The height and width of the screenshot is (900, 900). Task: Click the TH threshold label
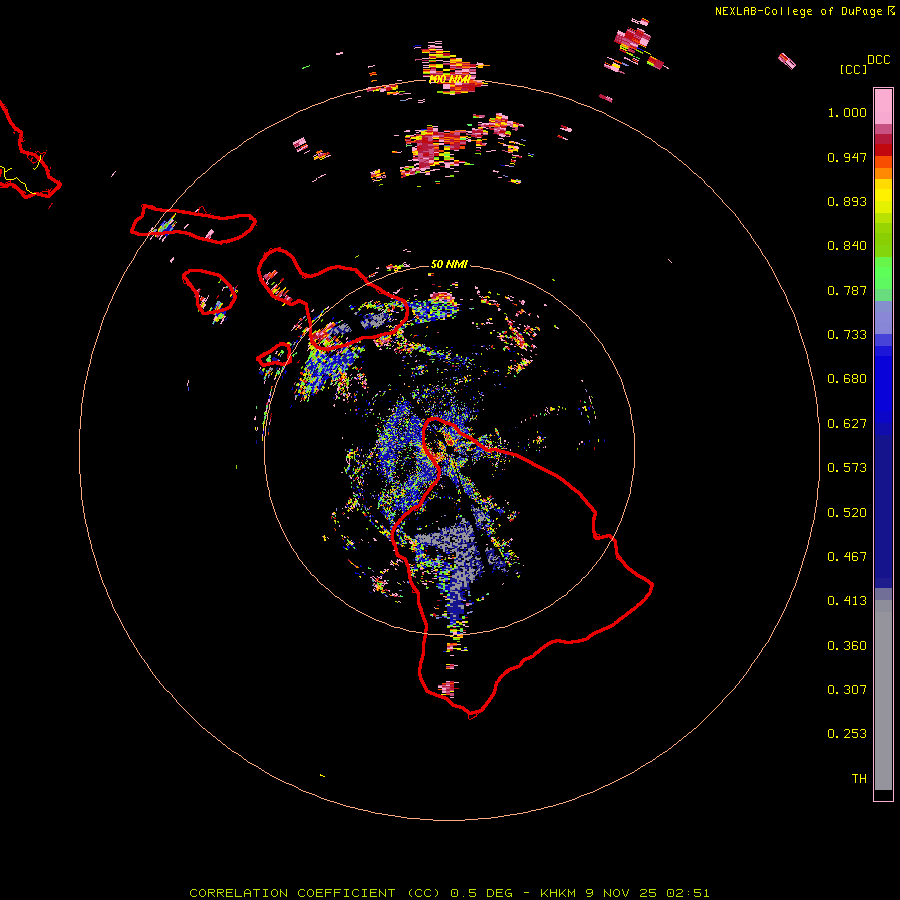859,779
